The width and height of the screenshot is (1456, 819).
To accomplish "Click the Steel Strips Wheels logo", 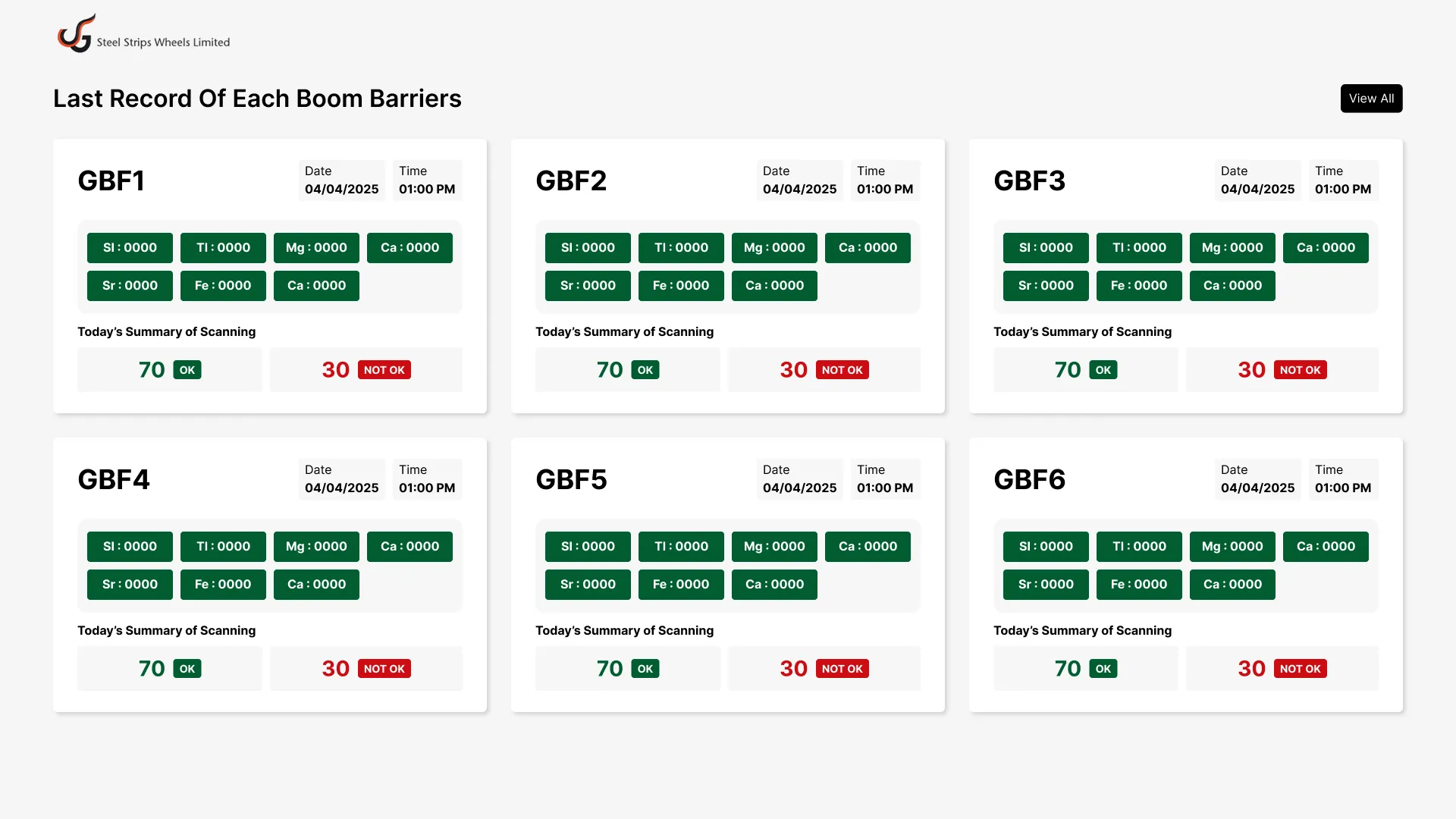I will pos(143,33).
